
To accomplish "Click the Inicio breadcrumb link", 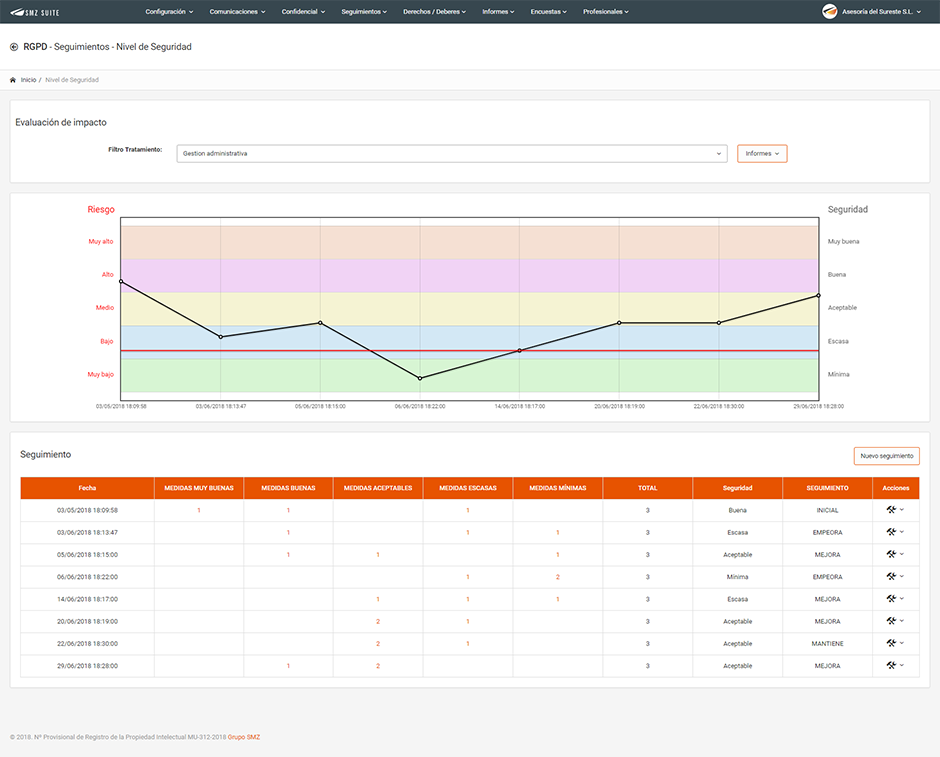I will (x=28, y=80).
